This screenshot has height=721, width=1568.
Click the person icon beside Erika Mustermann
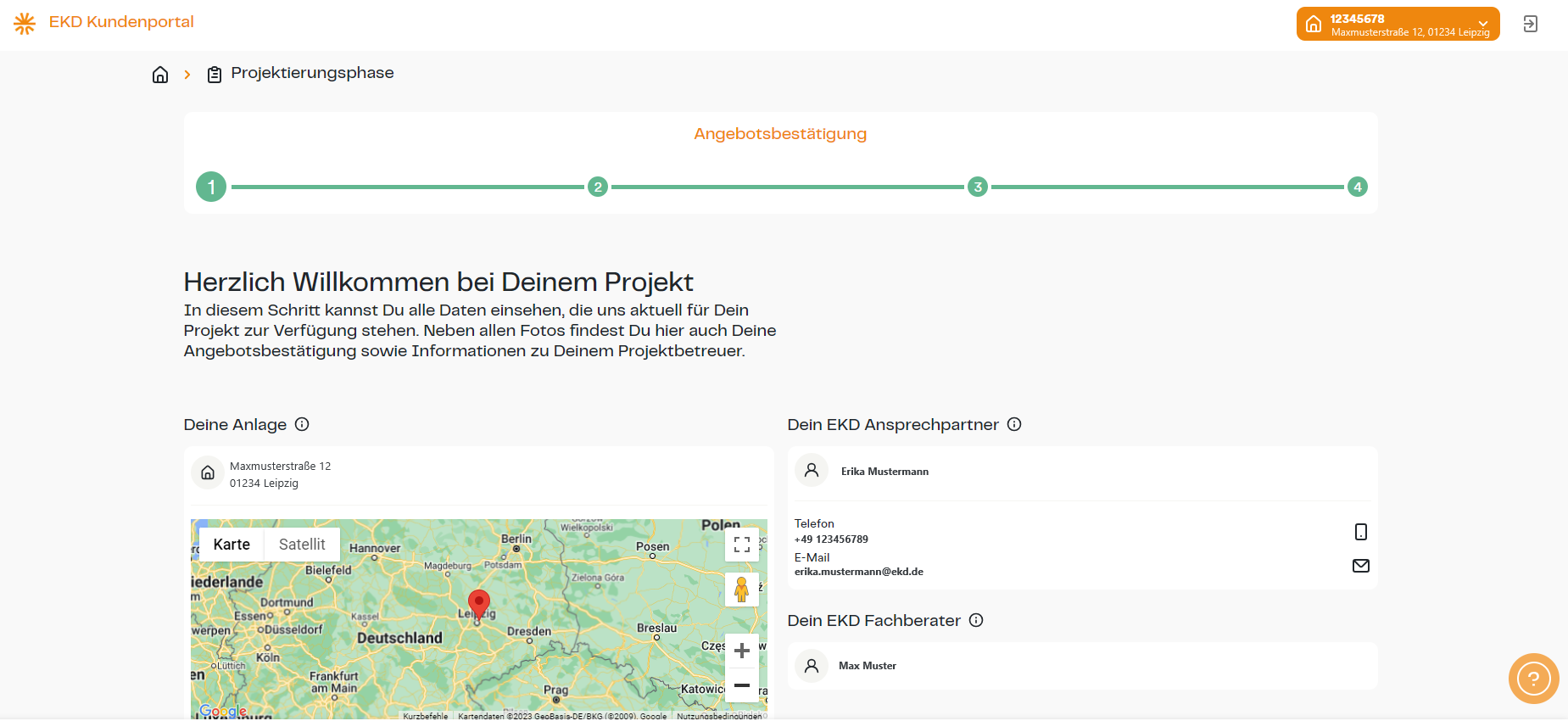click(812, 471)
